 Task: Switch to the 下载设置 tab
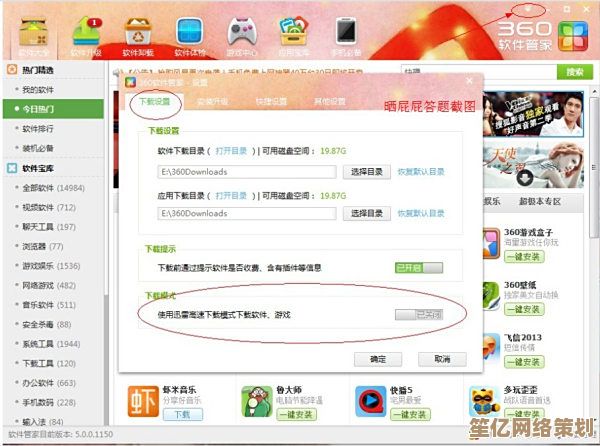pyautogui.click(x=155, y=101)
